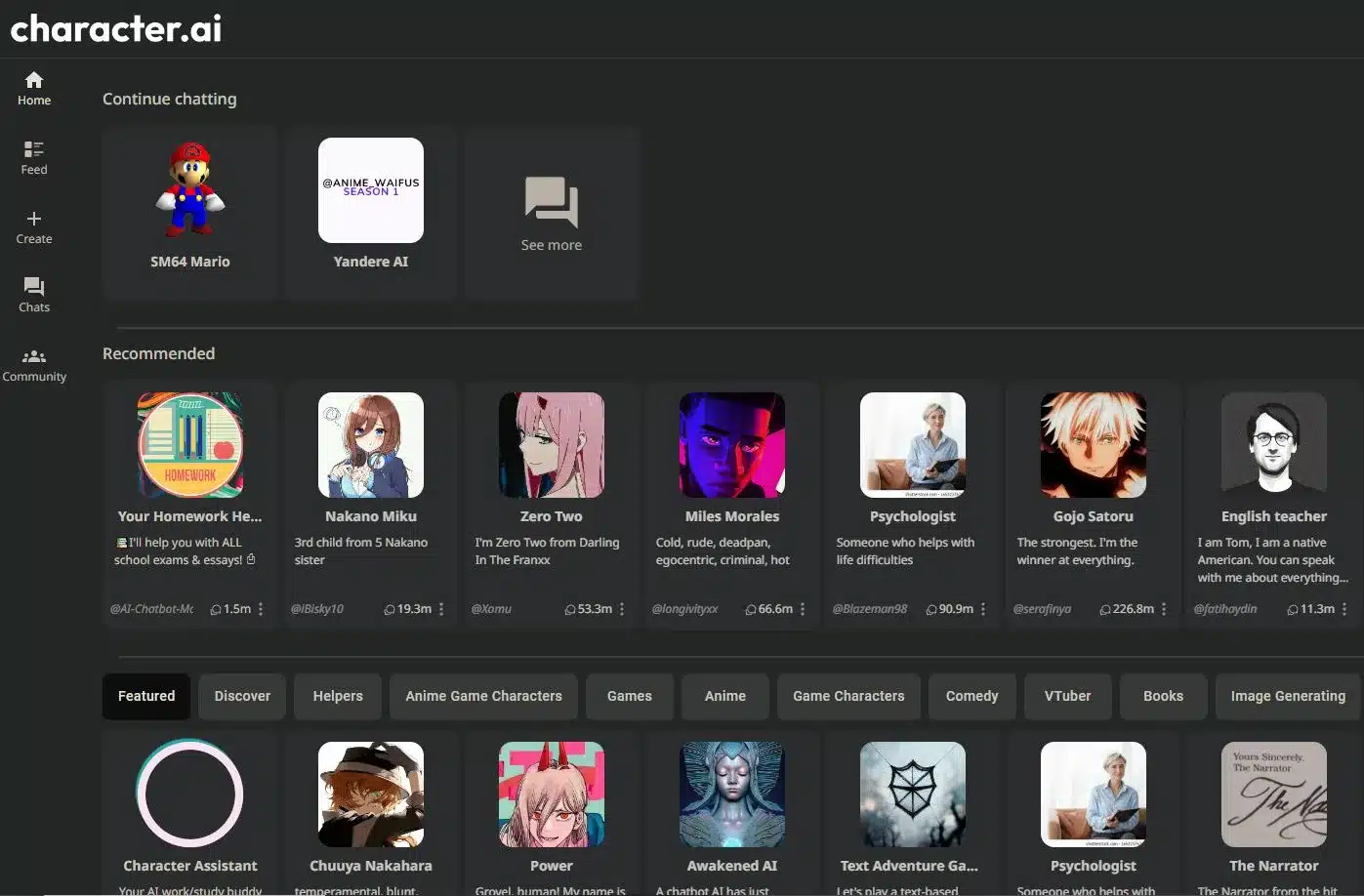The height and width of the screenshot is (896, 1364).
Task: Switch to the Helpers tab
Action: (338, 696)
